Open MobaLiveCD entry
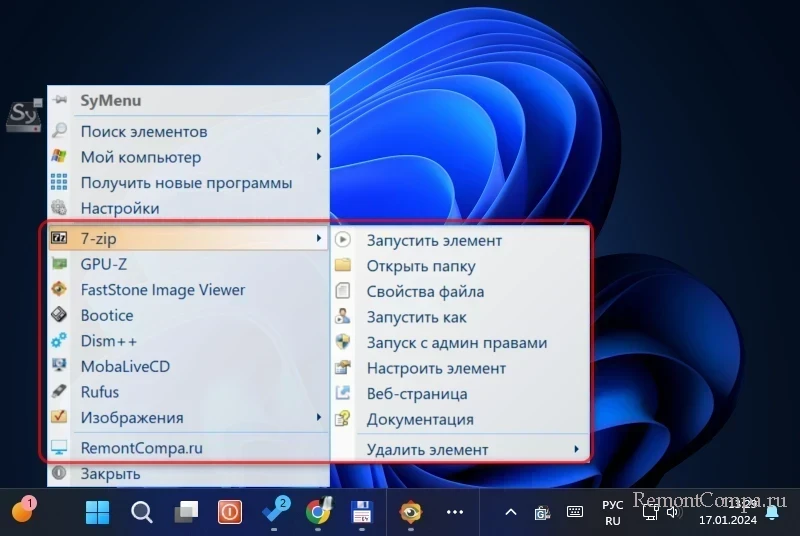The image size is (800, 536). [x=125, y=366]
